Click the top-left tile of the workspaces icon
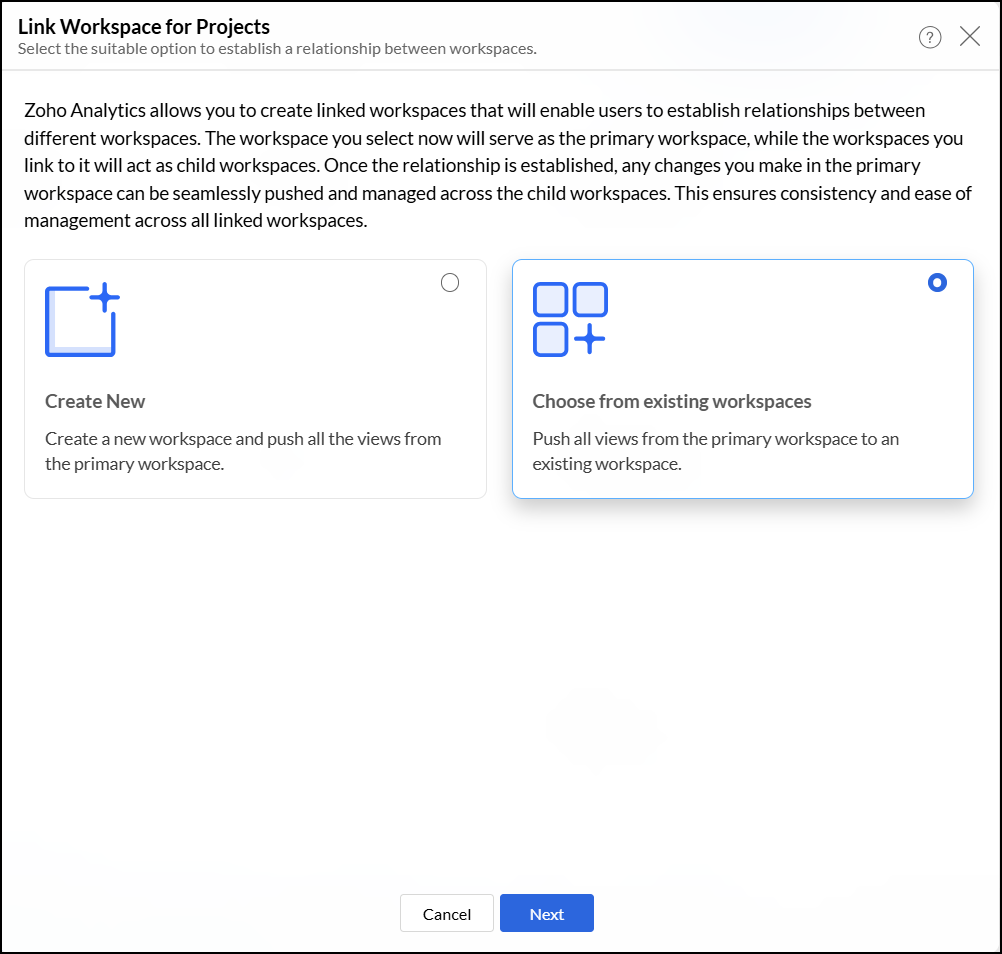The width and height of the screenshot is (1002, 954). click(551, 300)
